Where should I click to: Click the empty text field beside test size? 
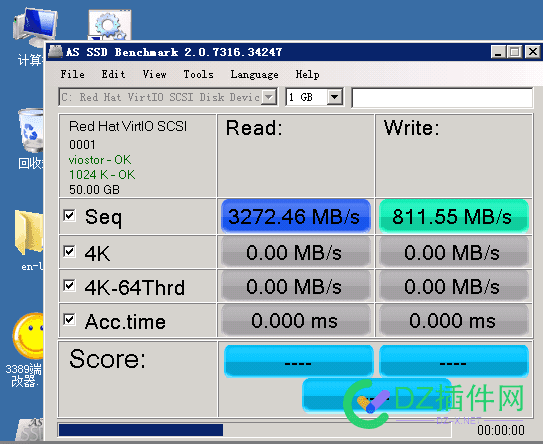[x=442, y=98]
